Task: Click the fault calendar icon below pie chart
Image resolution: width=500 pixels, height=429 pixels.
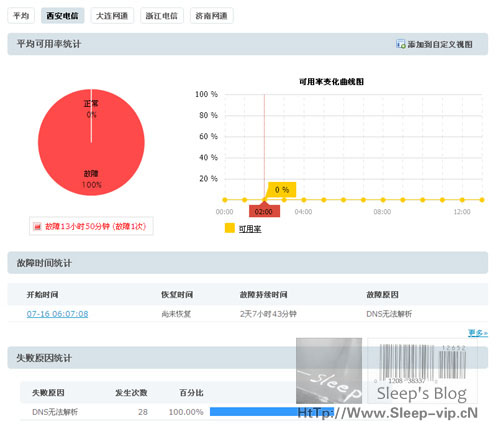Action: pos(37,227)
